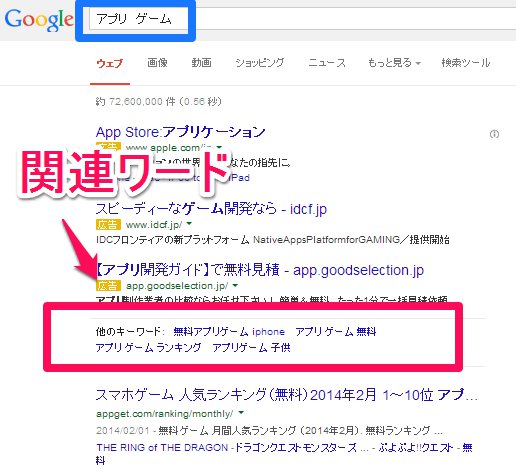Click the ad info icon at right

pos(494,134)
